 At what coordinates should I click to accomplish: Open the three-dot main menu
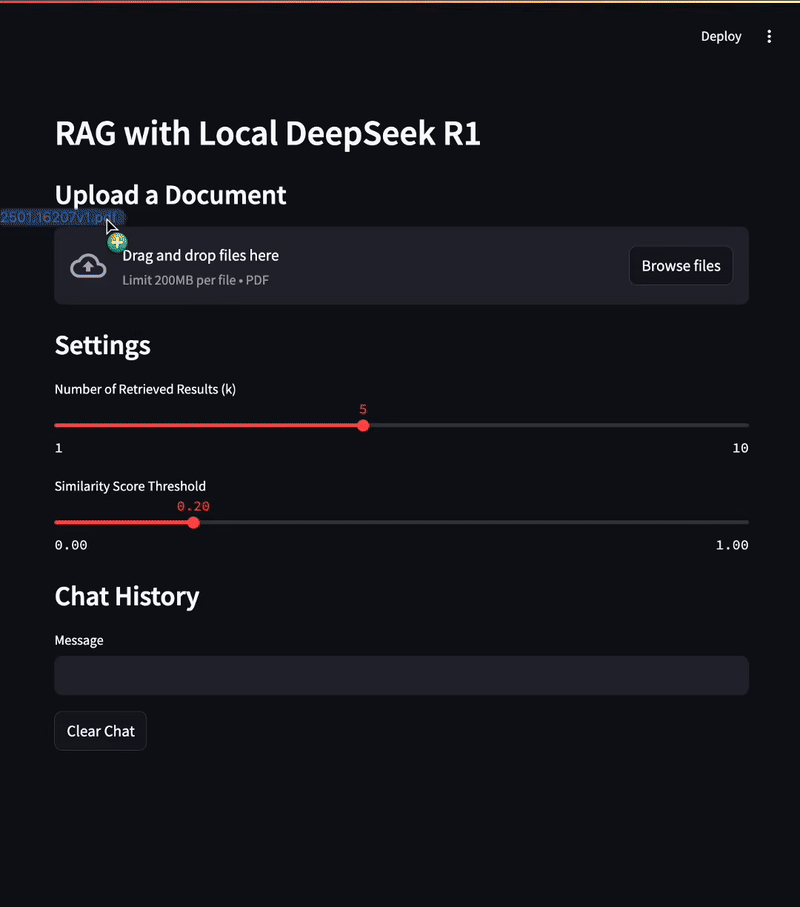coord(769,36)
